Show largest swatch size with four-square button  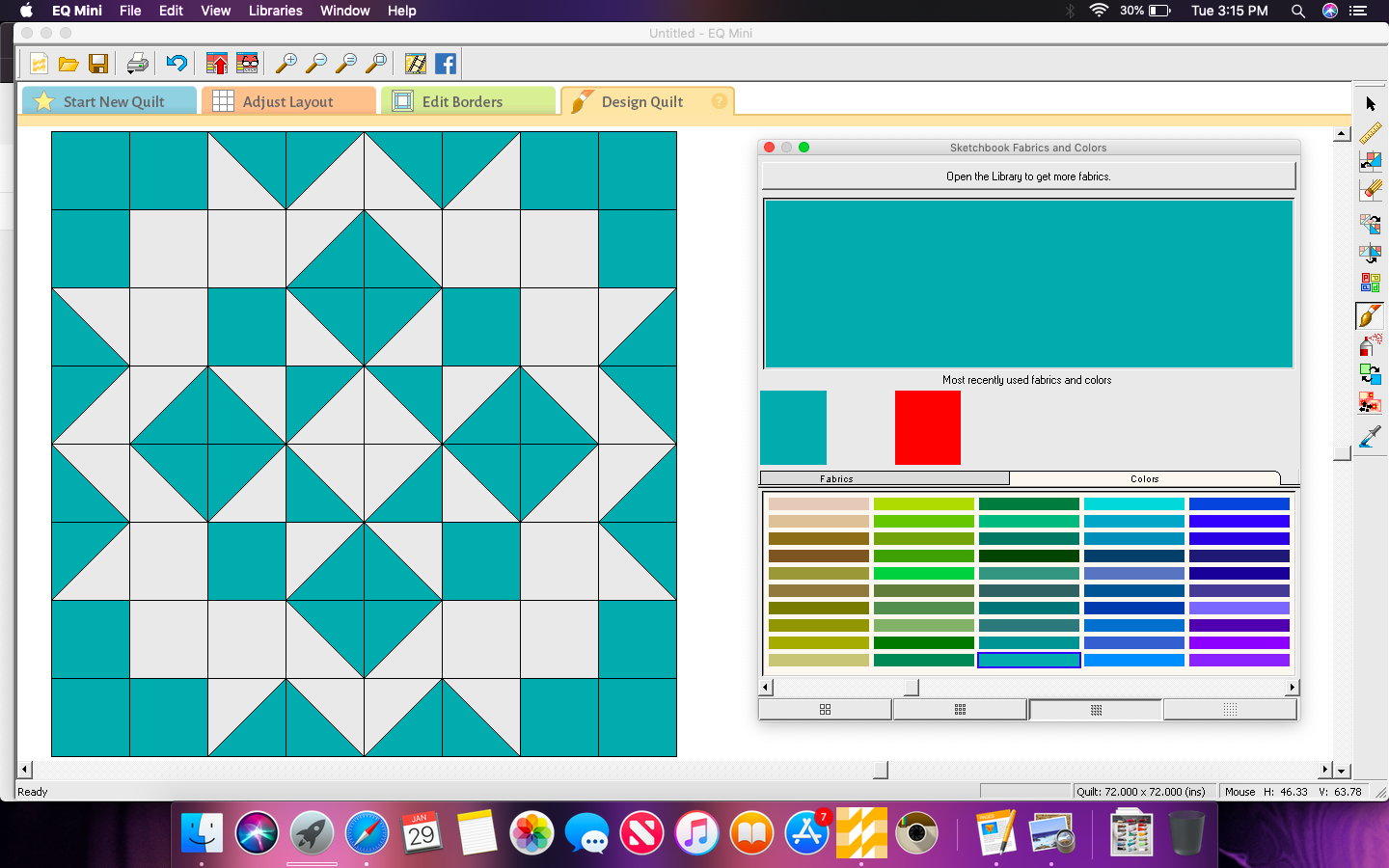tap(825, 710)
